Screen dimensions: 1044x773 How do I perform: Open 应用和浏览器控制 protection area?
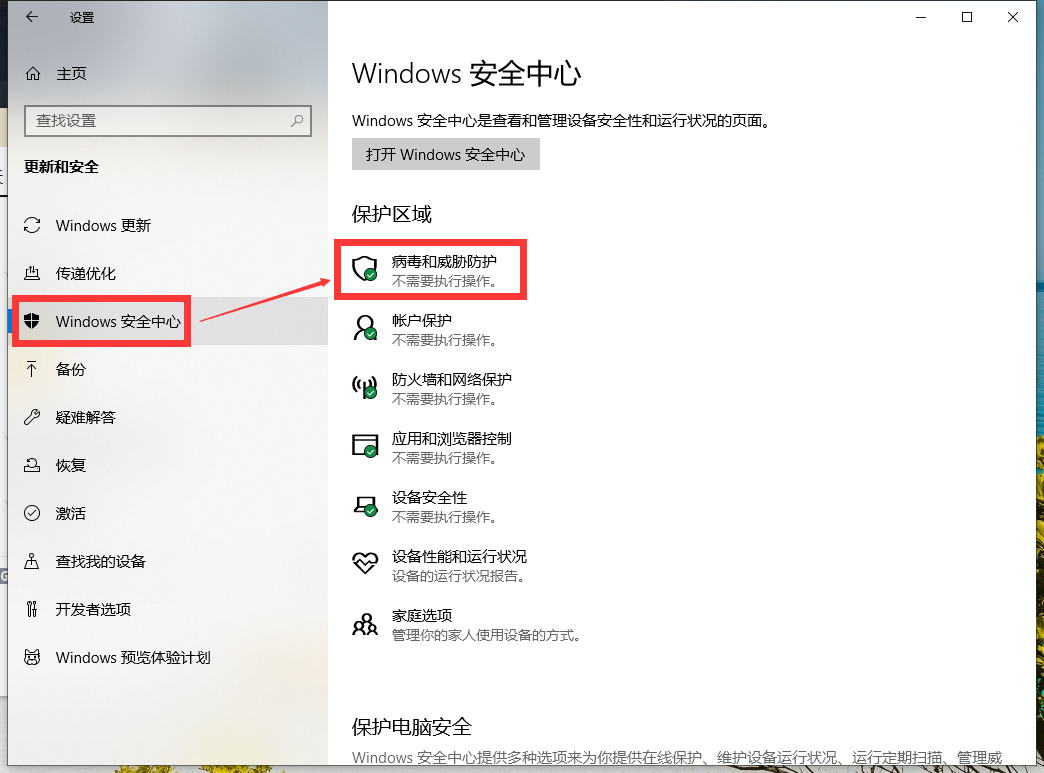coord(433,447)
